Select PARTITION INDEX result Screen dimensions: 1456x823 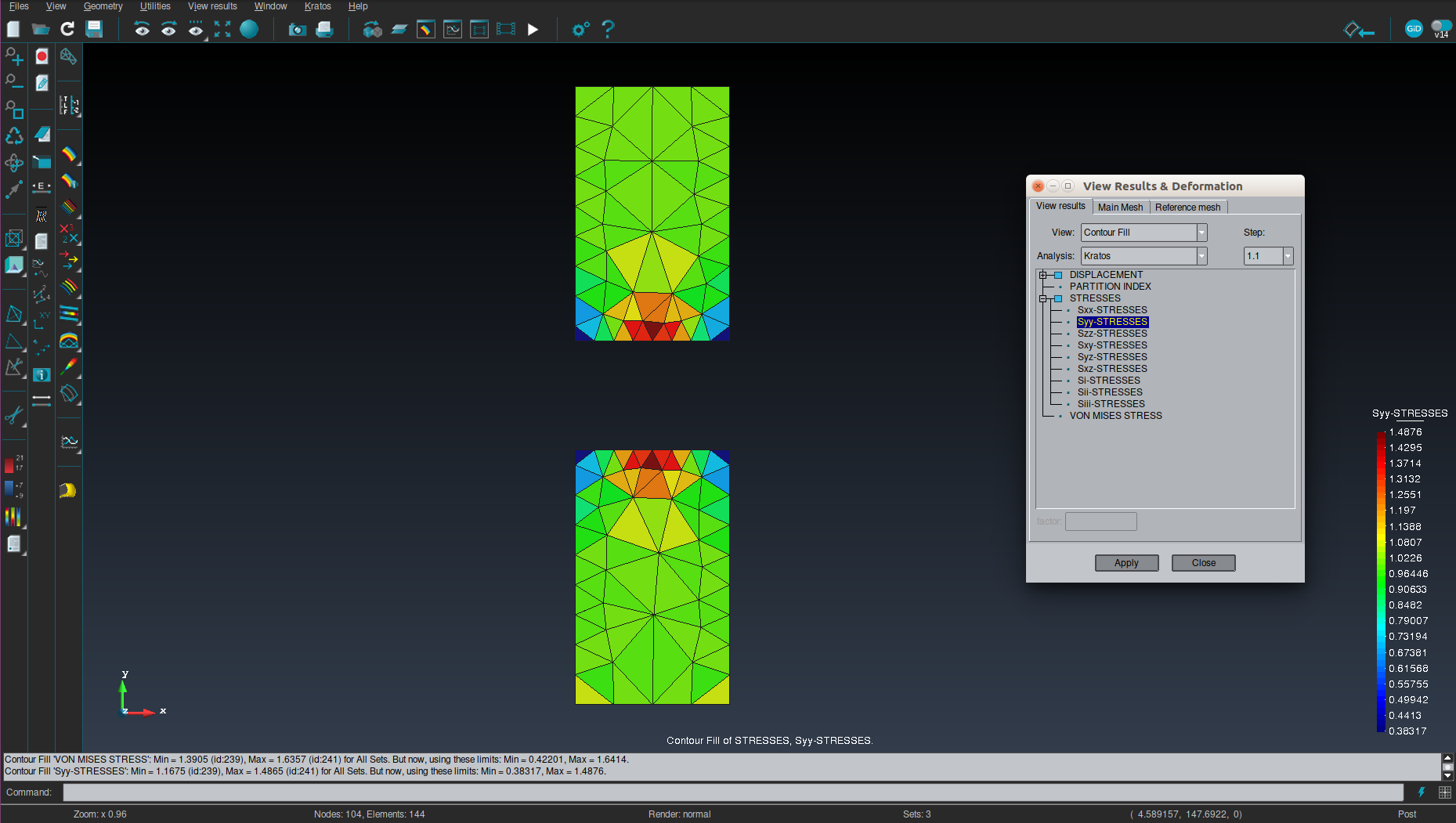(1111, 287)
